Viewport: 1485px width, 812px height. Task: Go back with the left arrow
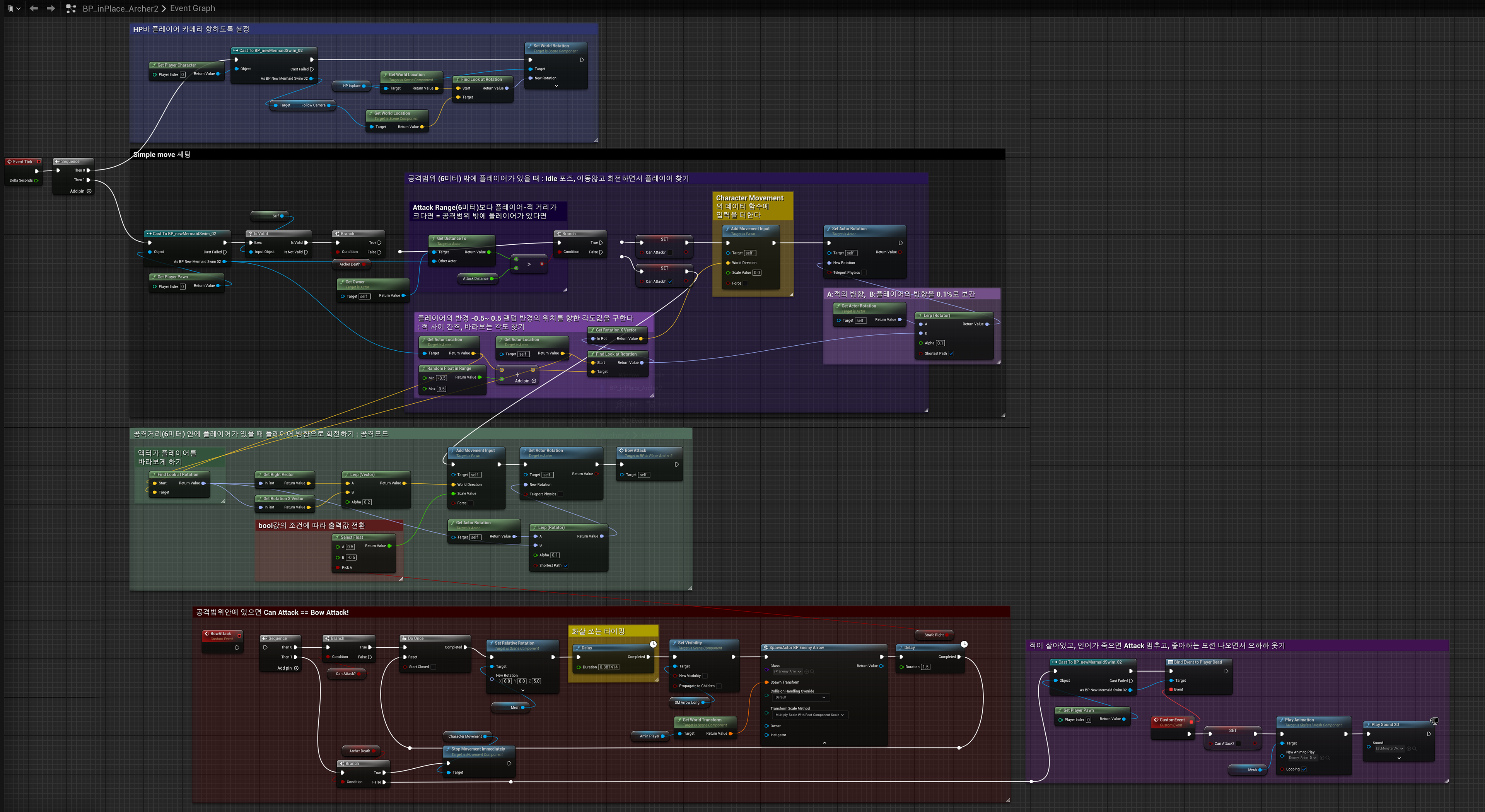(34, 8)
